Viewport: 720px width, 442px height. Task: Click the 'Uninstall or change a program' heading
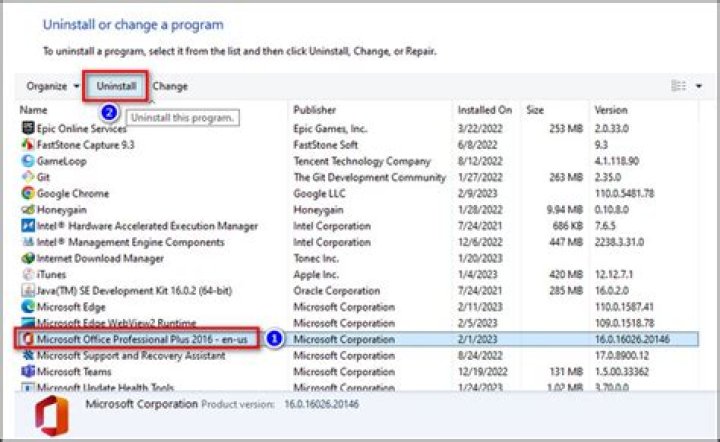tap(133, 25)
